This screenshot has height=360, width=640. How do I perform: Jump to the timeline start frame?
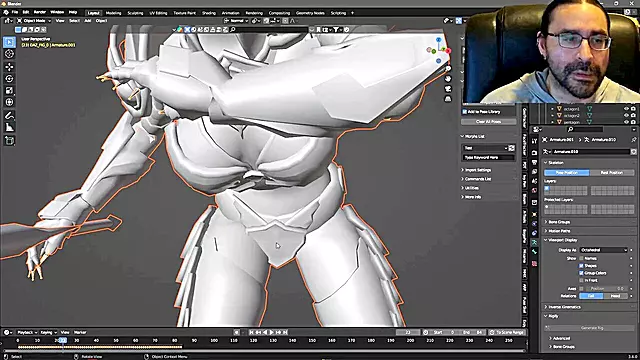pyautogui.click(x=251, y=332)
